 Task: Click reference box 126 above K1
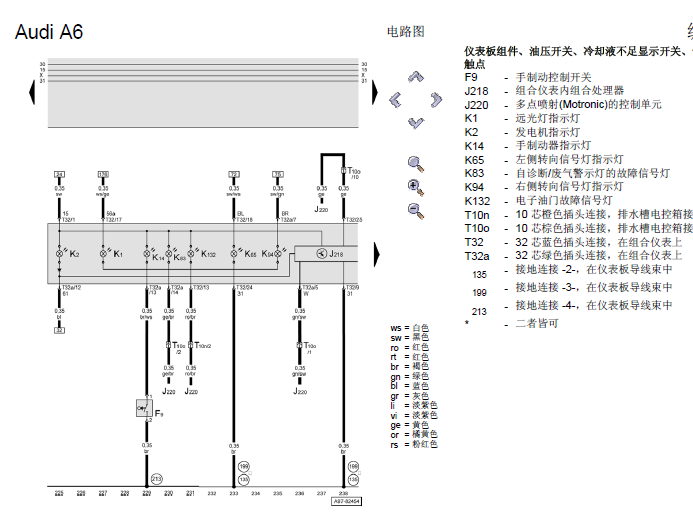coord(103,174)
